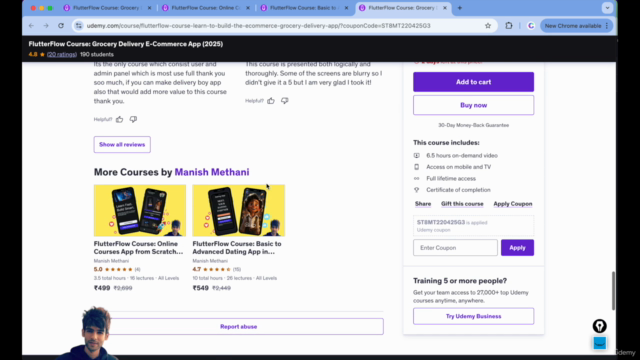
Task: Open a new tab with plus icon
Action: pos(460,8)
